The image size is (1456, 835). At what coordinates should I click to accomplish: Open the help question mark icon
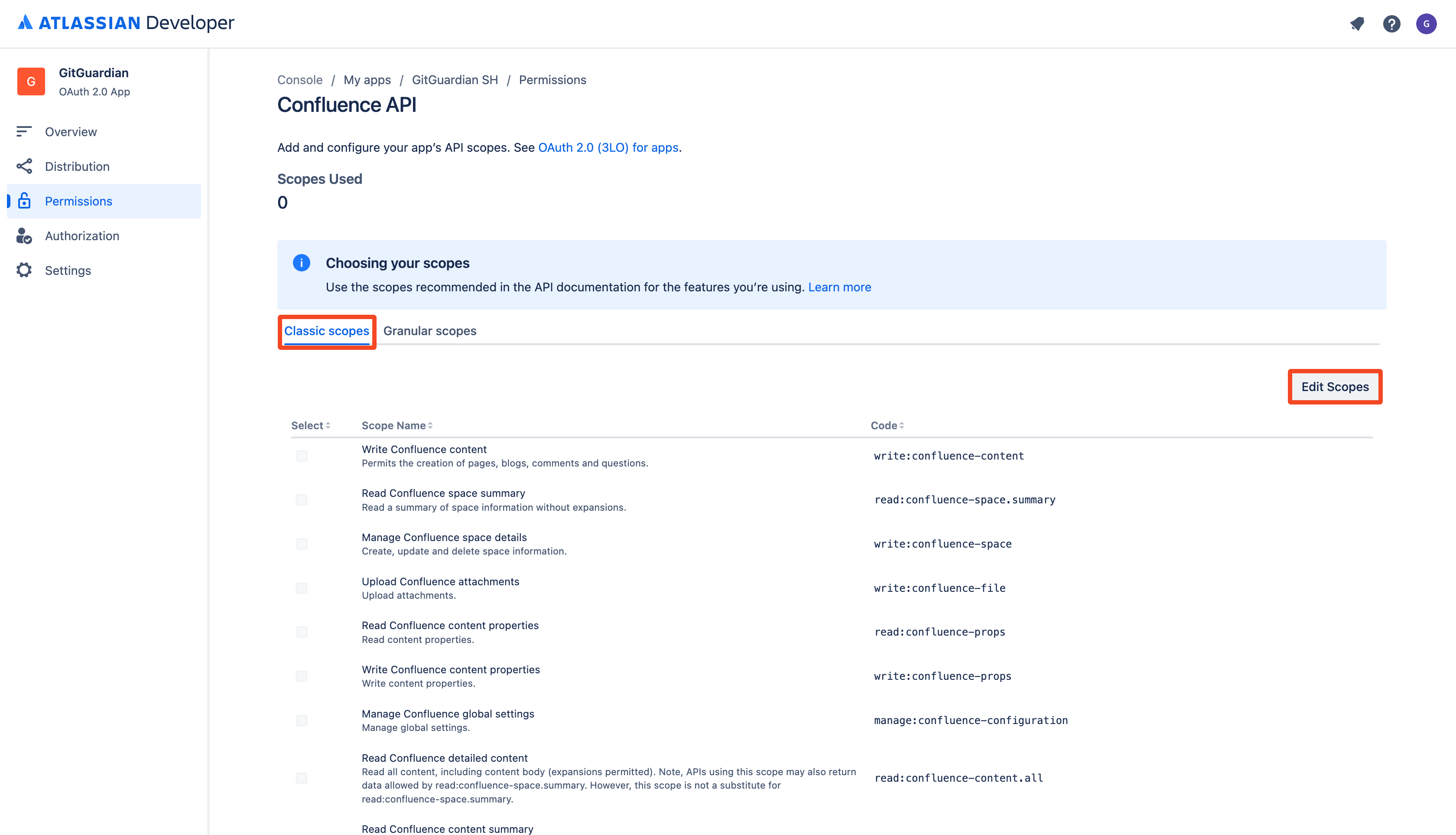tap(1391, 23)
